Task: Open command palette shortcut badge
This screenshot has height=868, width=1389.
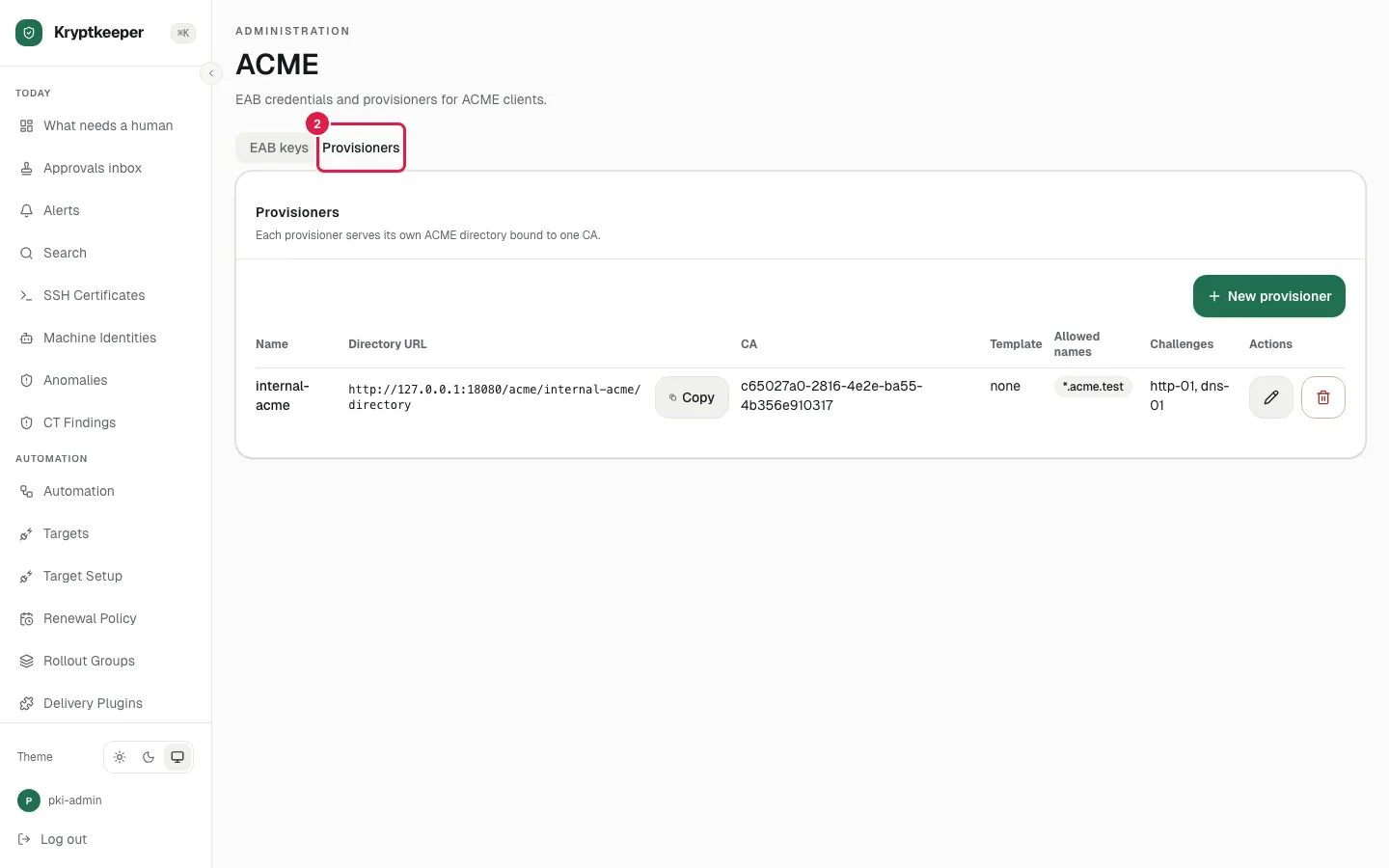Action: pos(183,33)
